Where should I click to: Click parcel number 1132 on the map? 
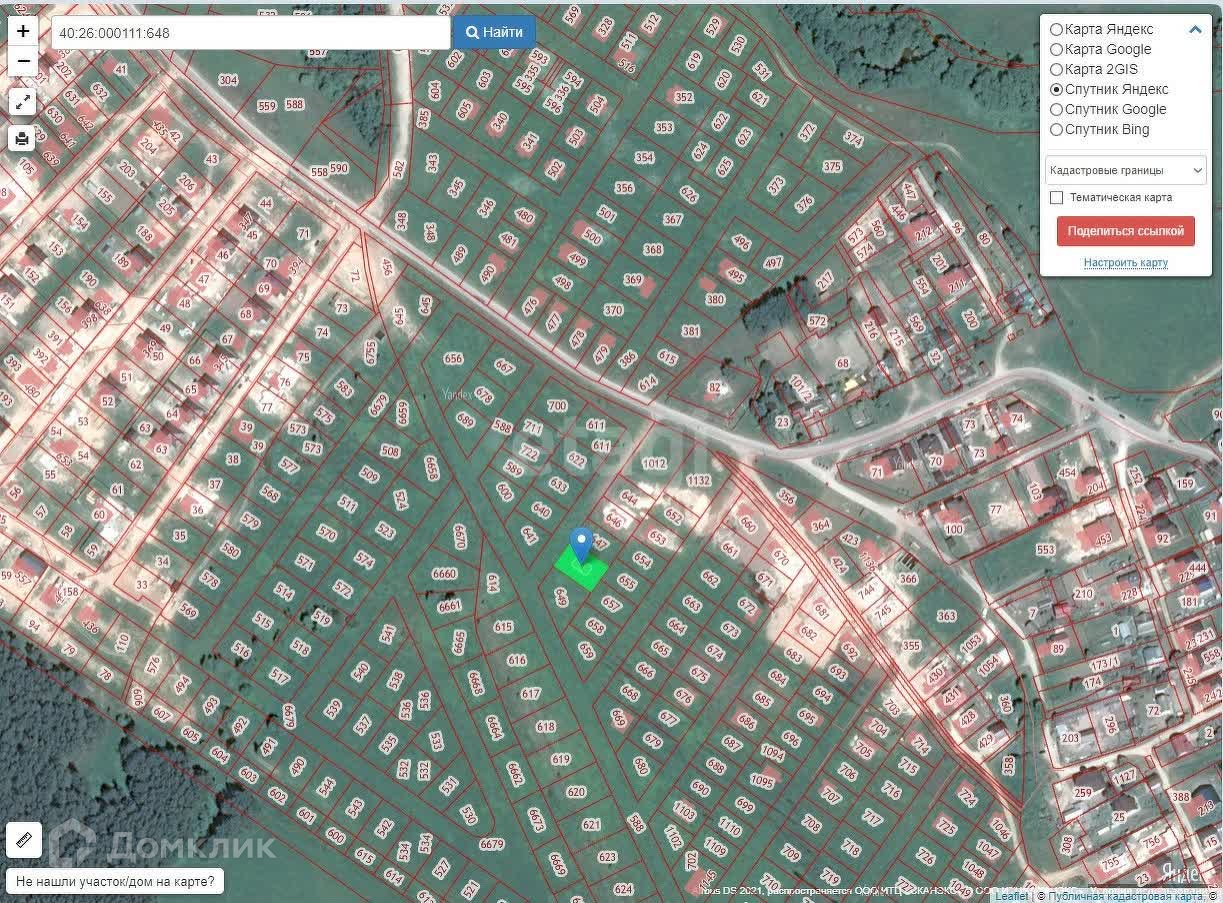698,481
